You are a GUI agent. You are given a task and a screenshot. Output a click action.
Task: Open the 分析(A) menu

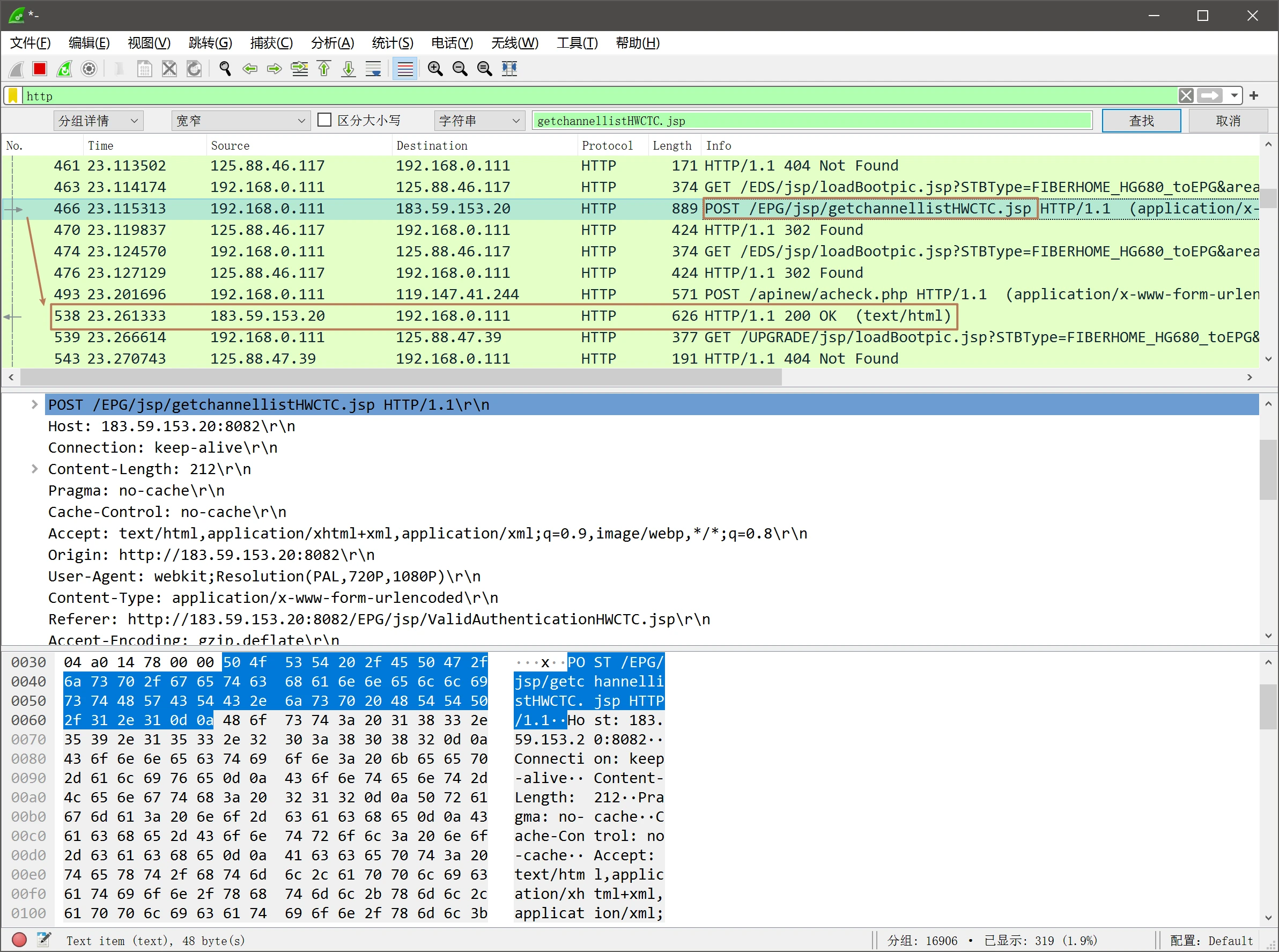click(332, 43)
